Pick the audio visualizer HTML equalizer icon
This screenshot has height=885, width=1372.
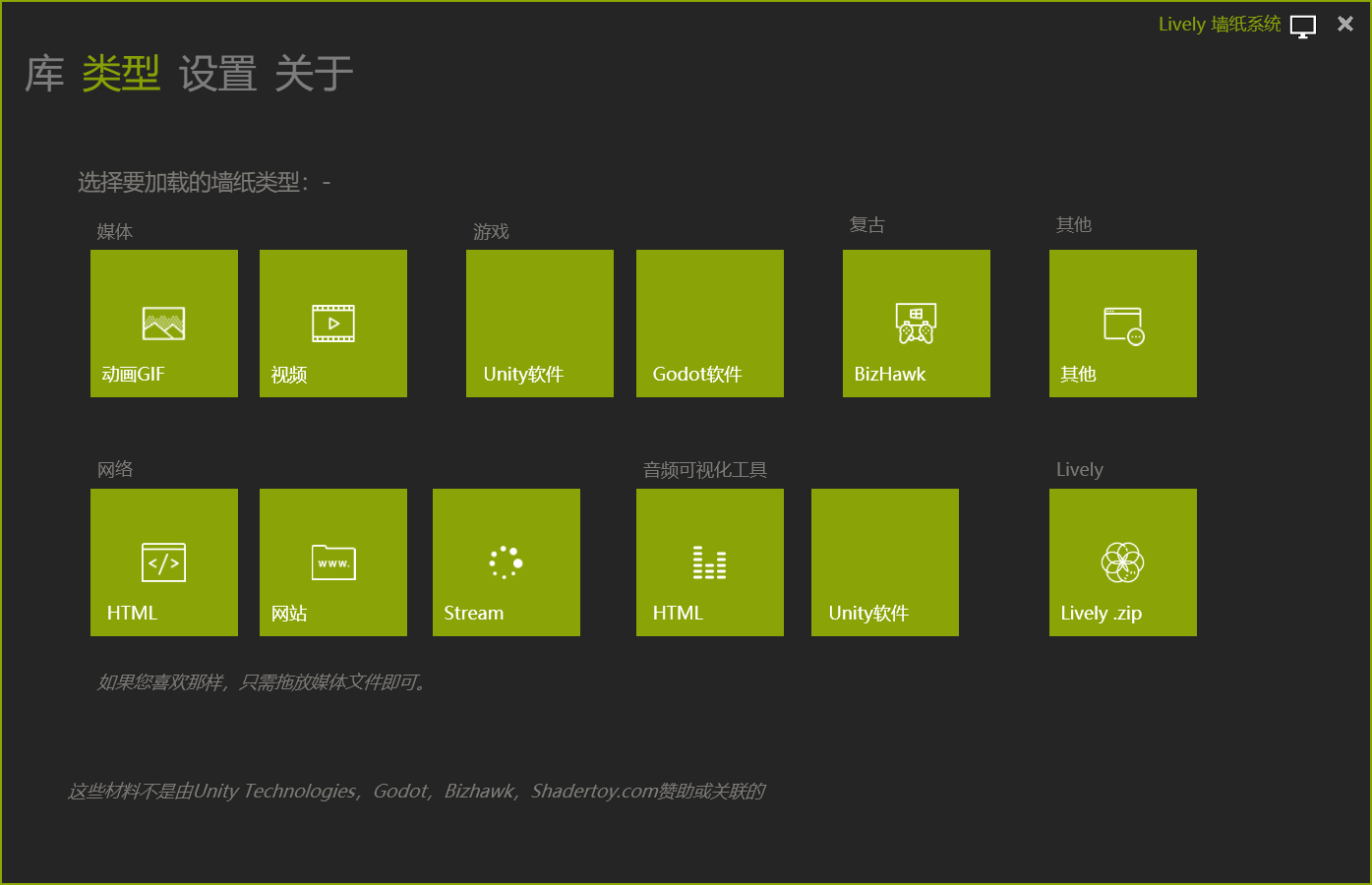coord(709,562)
